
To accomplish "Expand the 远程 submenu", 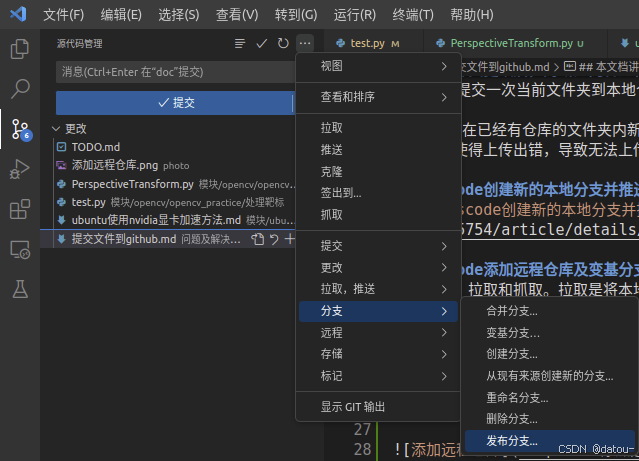I will [x=378, y=333].
